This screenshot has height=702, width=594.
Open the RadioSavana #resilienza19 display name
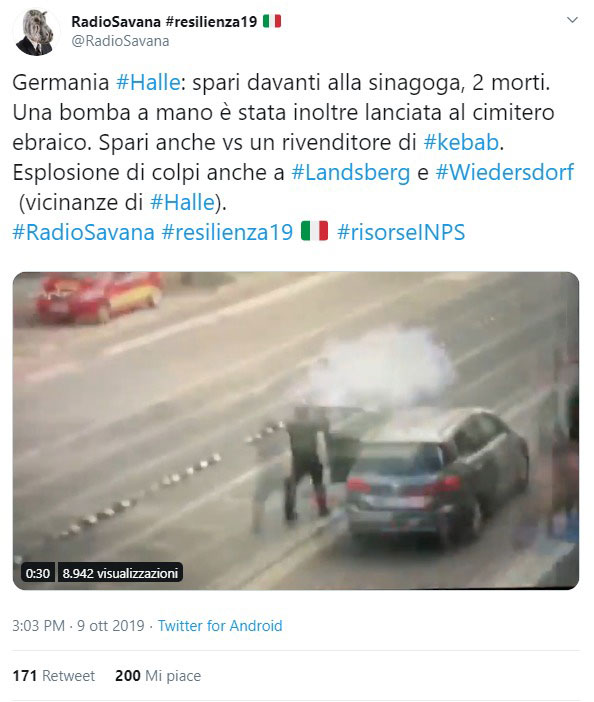pos(176,21)
